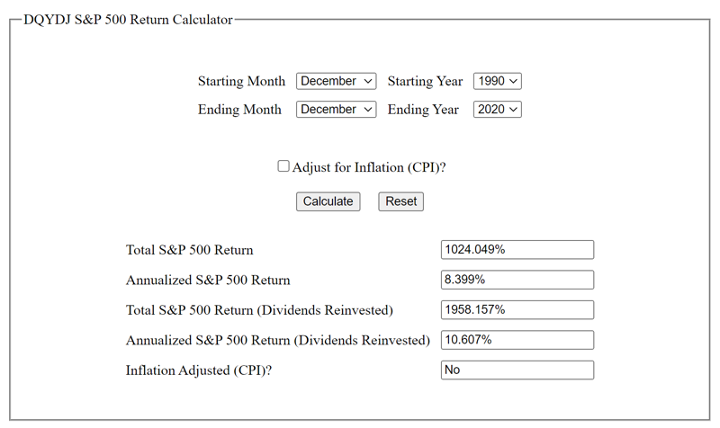Open the Starting Month dropdown
The image size is (720, 428).
(336, 81)
